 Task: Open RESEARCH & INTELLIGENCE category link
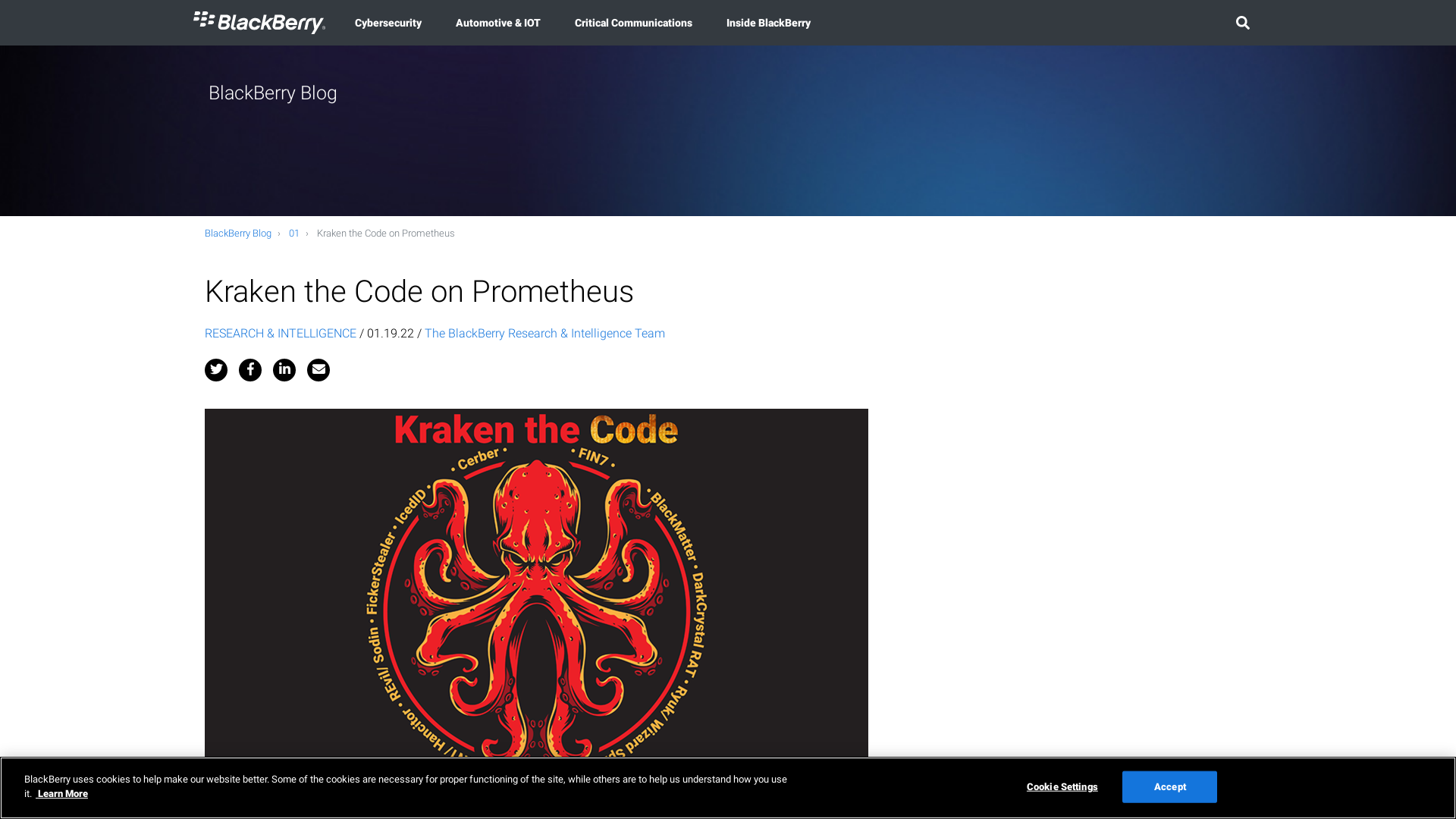pos(281,334)
